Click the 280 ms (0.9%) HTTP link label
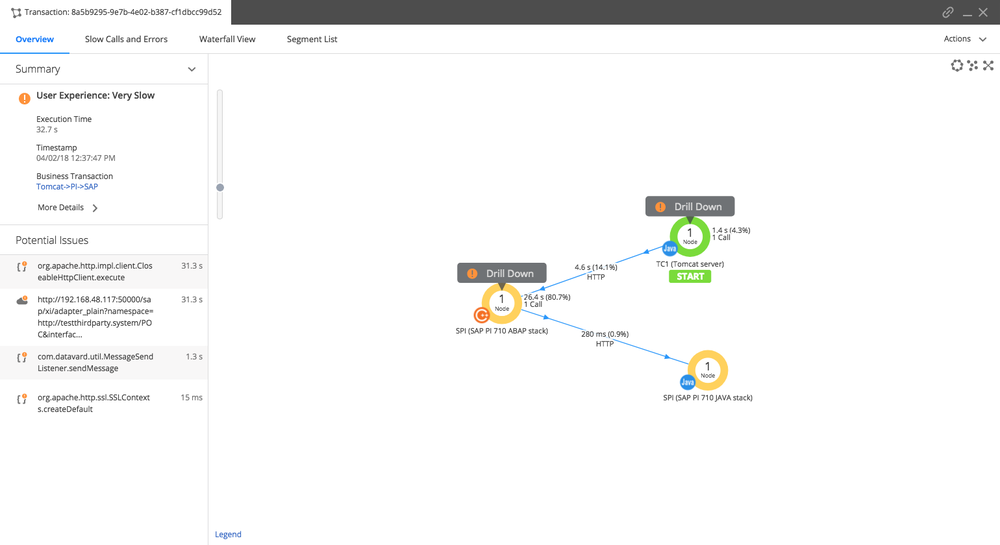 tap(605, 338)
